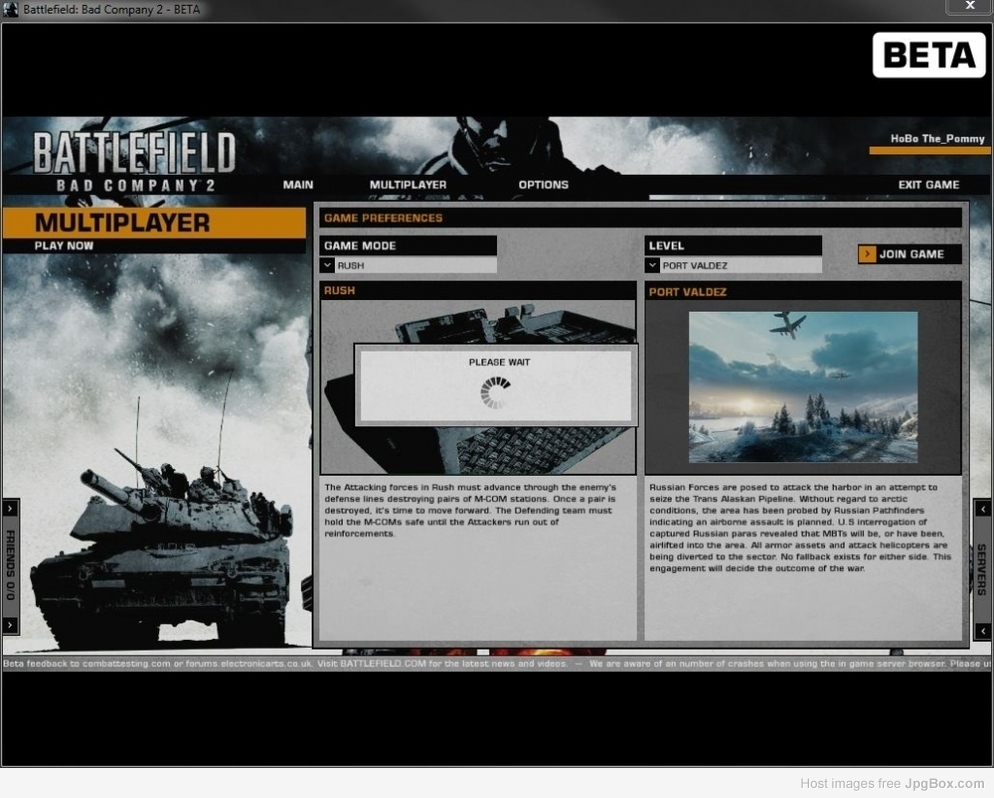The image size is (994, 798).
Task: Click the Rush description paragraph
Action: coord(470,510)
